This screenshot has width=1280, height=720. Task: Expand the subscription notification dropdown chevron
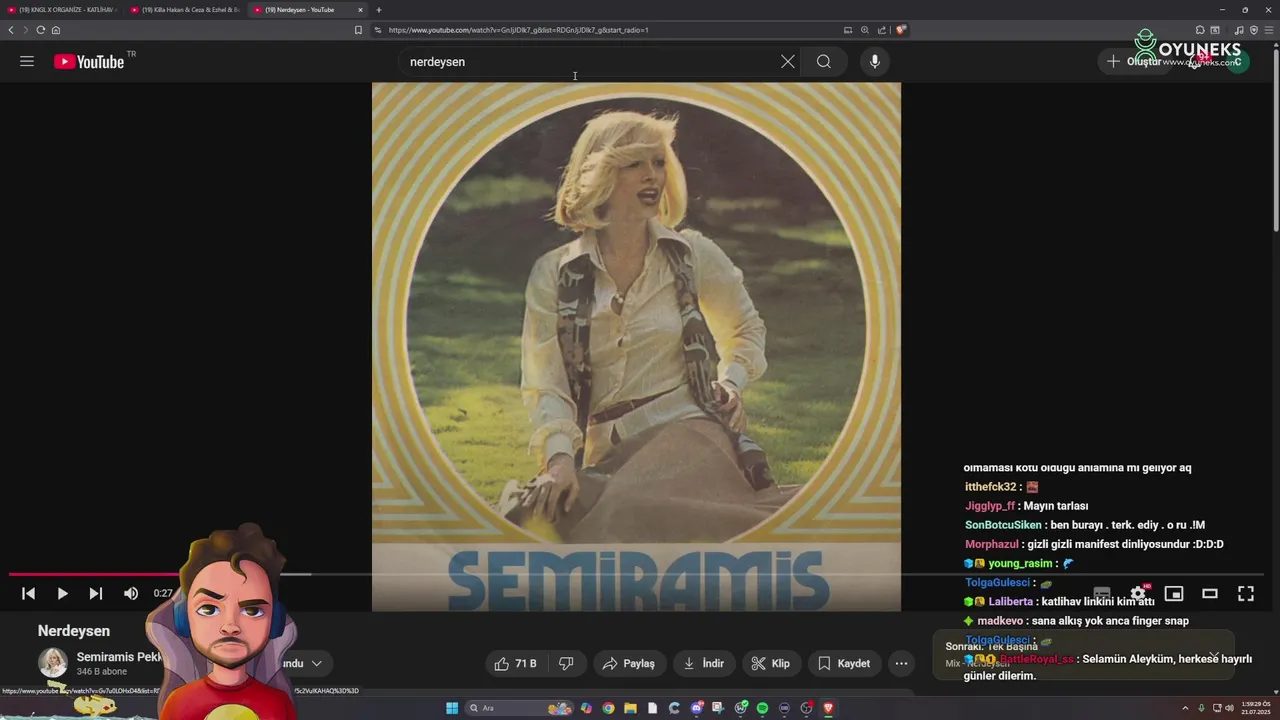[316, 663]
